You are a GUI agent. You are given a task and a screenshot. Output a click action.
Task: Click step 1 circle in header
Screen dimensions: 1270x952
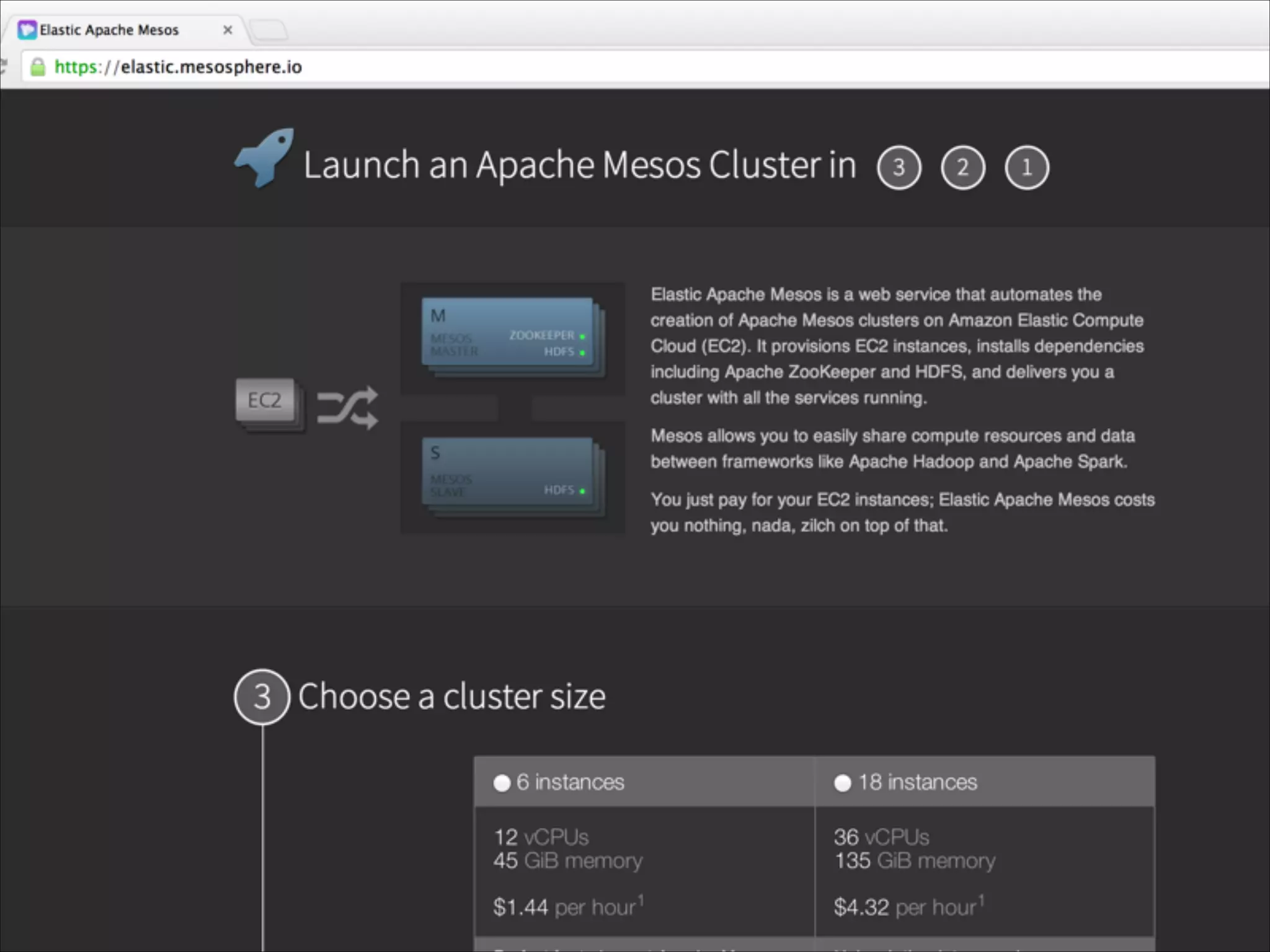1026,167
